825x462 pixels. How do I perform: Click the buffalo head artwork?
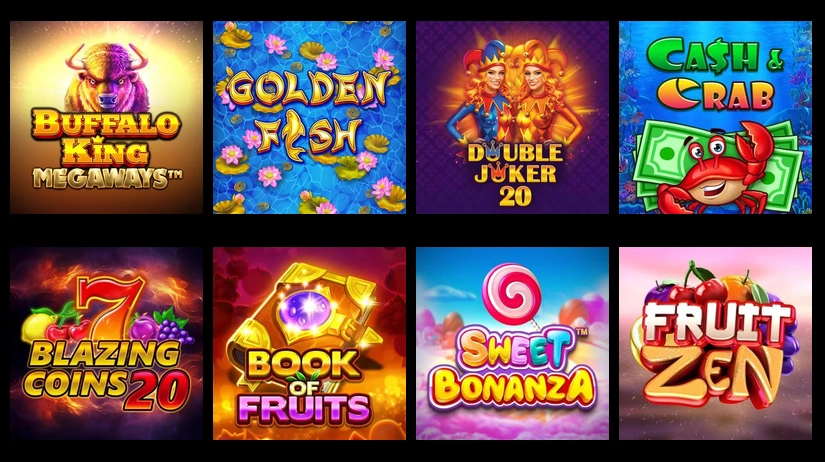click(x=107, y=76)
